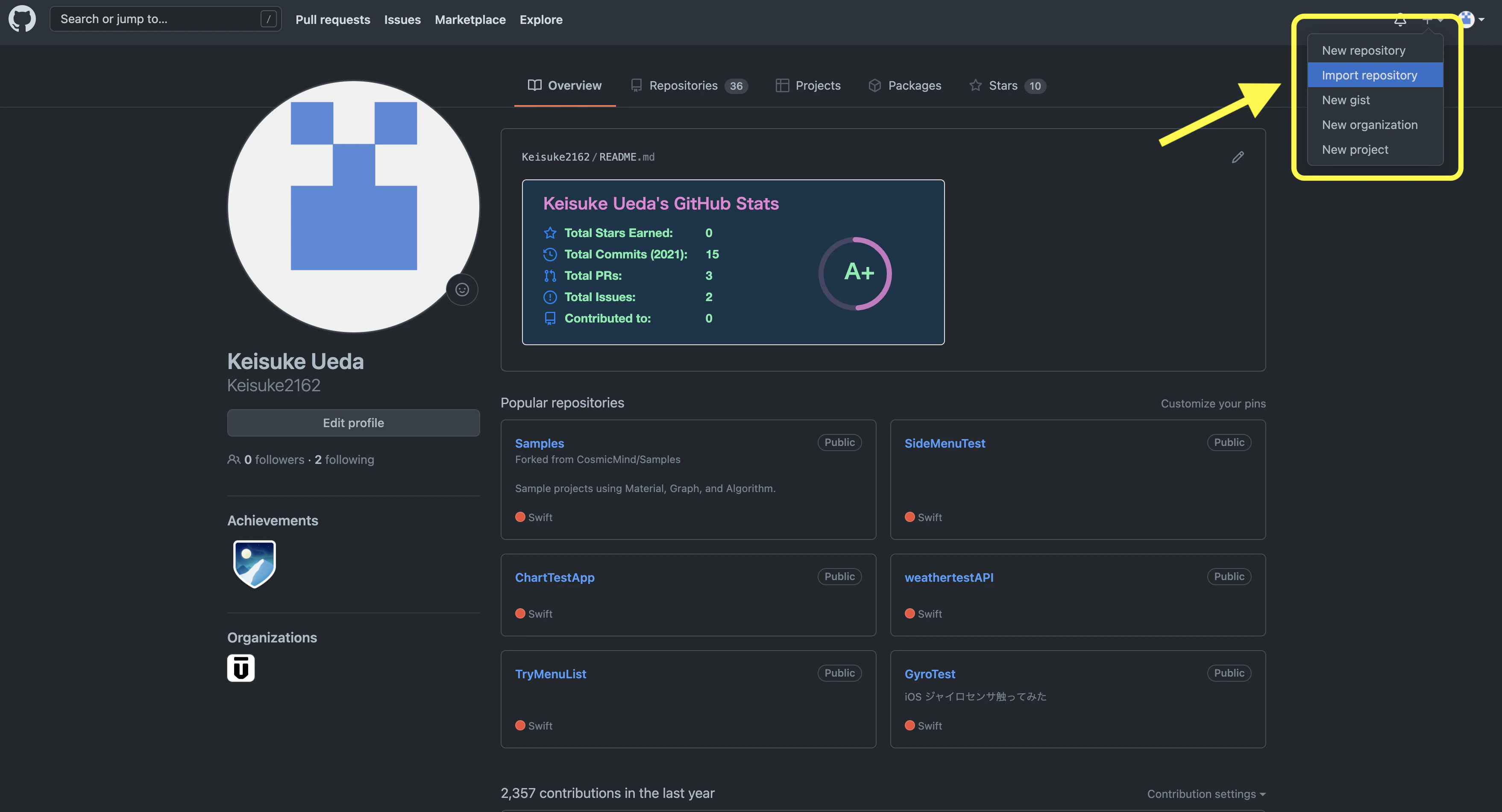1502x812 pixels.
Task: View the 0 followers list
Action: [274, 459]
